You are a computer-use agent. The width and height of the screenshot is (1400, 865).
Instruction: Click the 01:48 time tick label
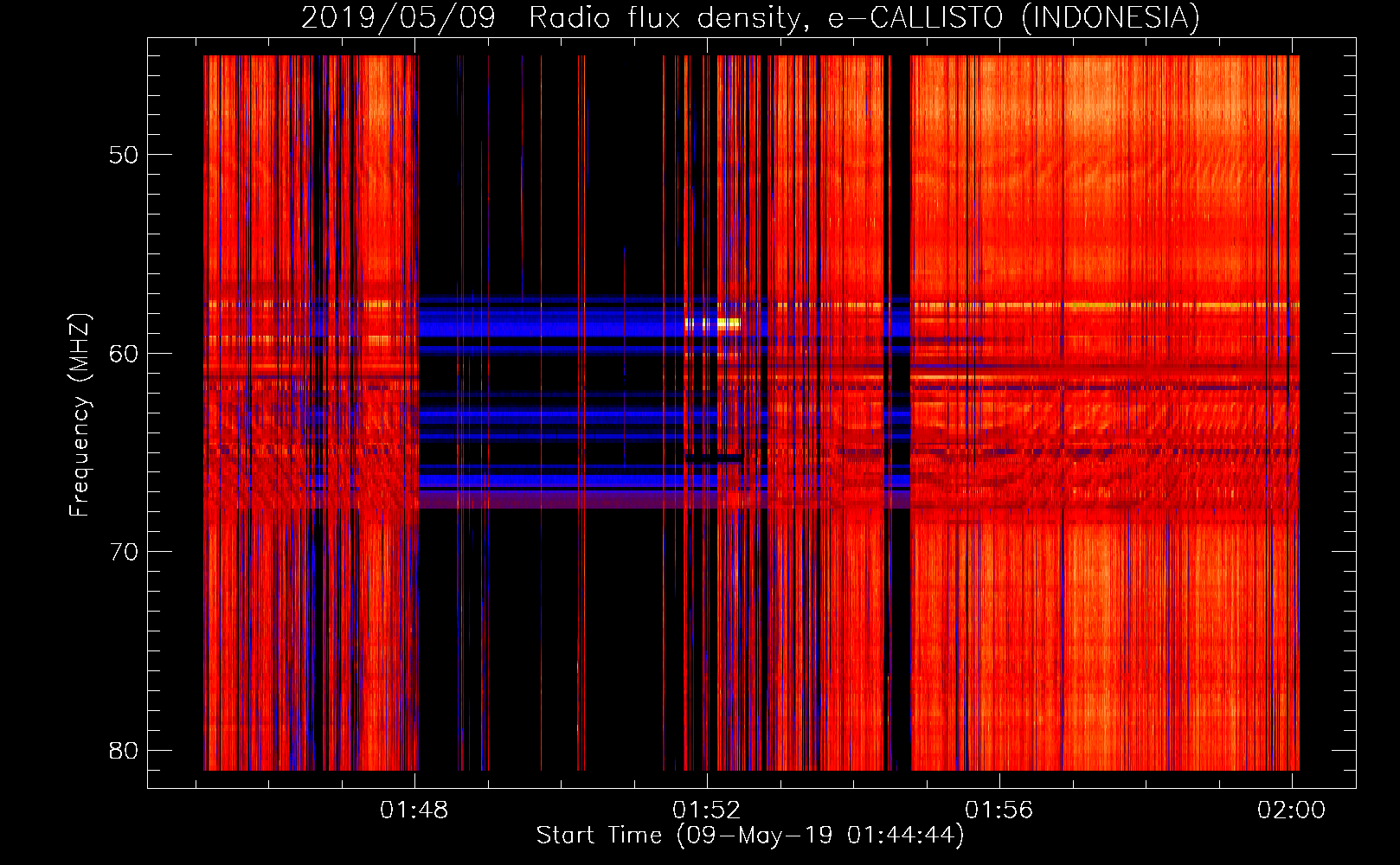414,810
